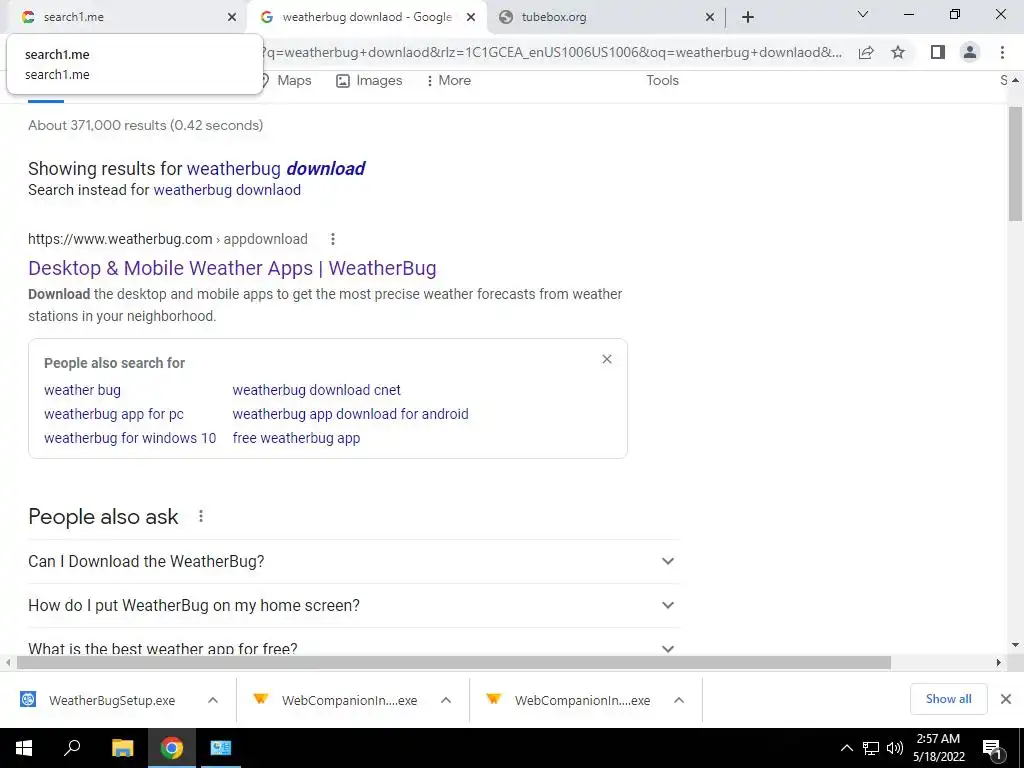Click the blue app icon beside Chrome on taskbar

221,748
